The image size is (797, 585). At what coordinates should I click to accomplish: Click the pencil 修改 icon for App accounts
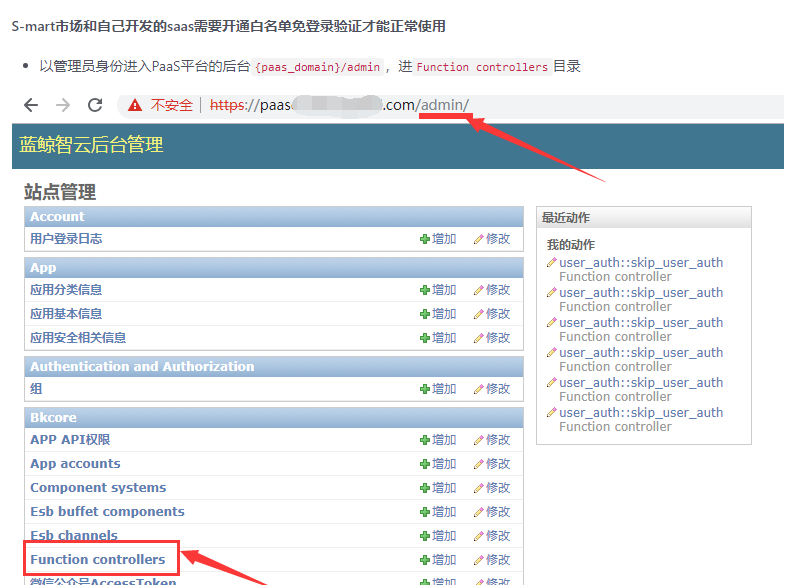(x=478, y=464)
